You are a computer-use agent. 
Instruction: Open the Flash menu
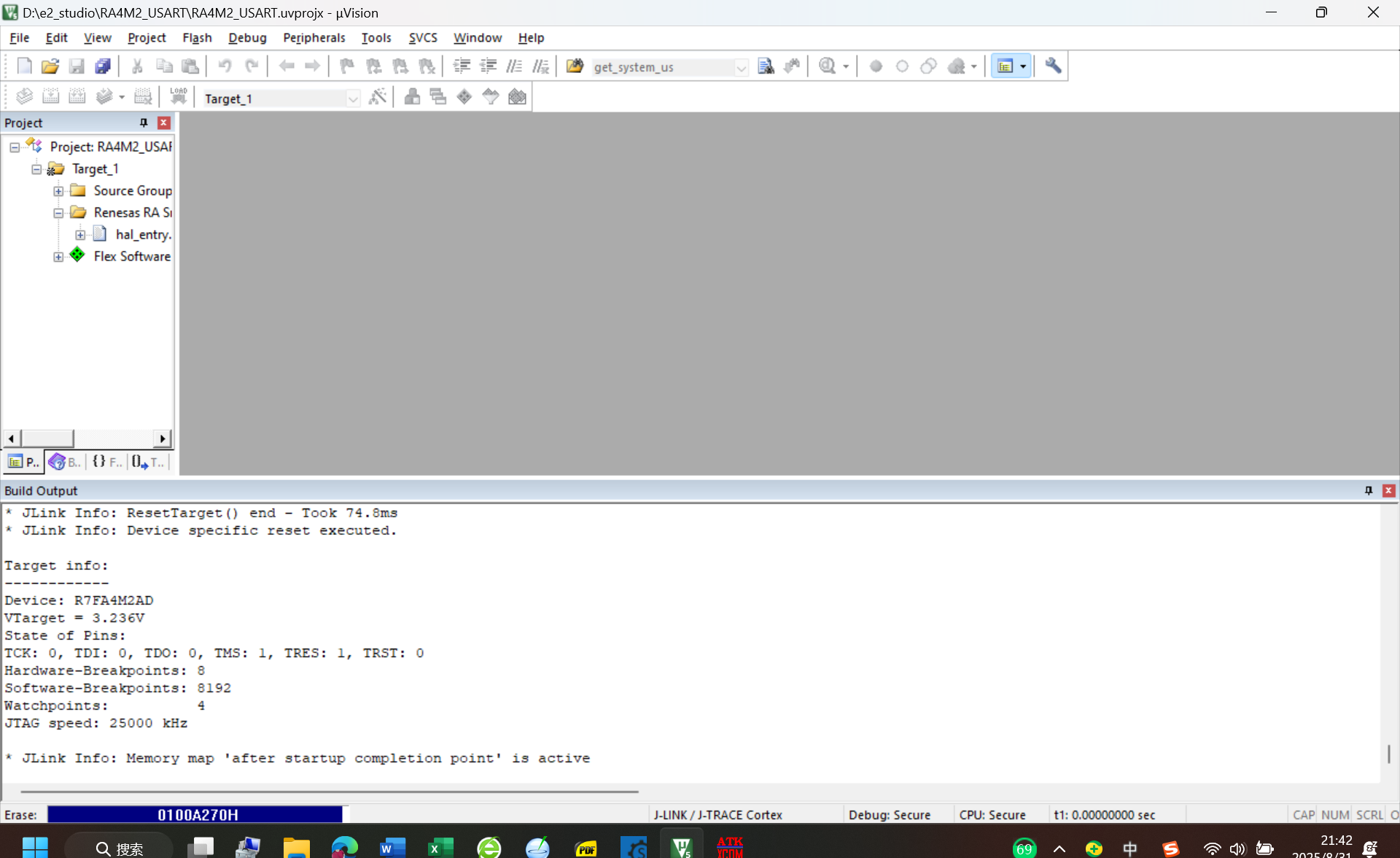coord(197,37)
